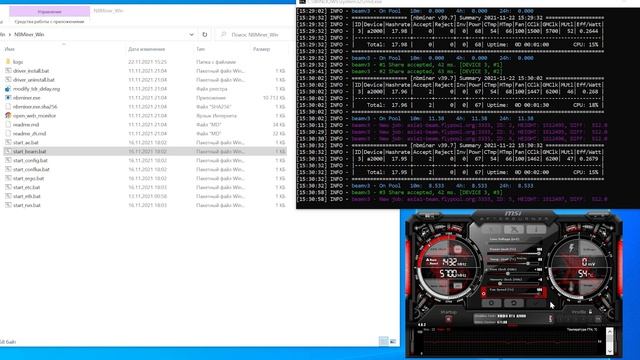
Task: Select the start_ergo.bat file name
Action: 28,178
